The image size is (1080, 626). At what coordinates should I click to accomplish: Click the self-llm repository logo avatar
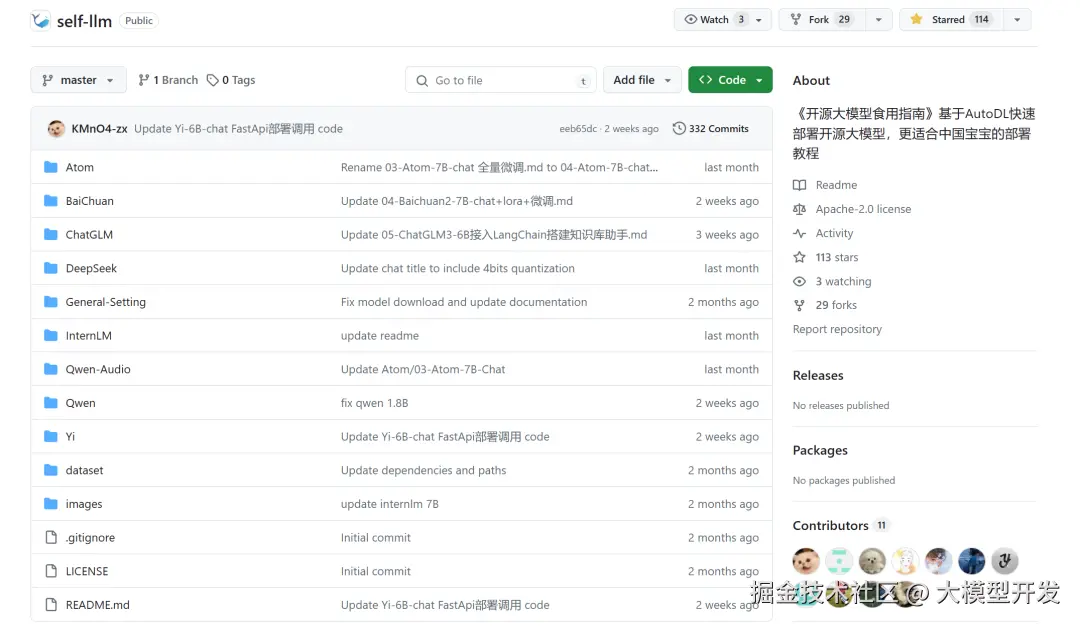click(x=41, y=21)
